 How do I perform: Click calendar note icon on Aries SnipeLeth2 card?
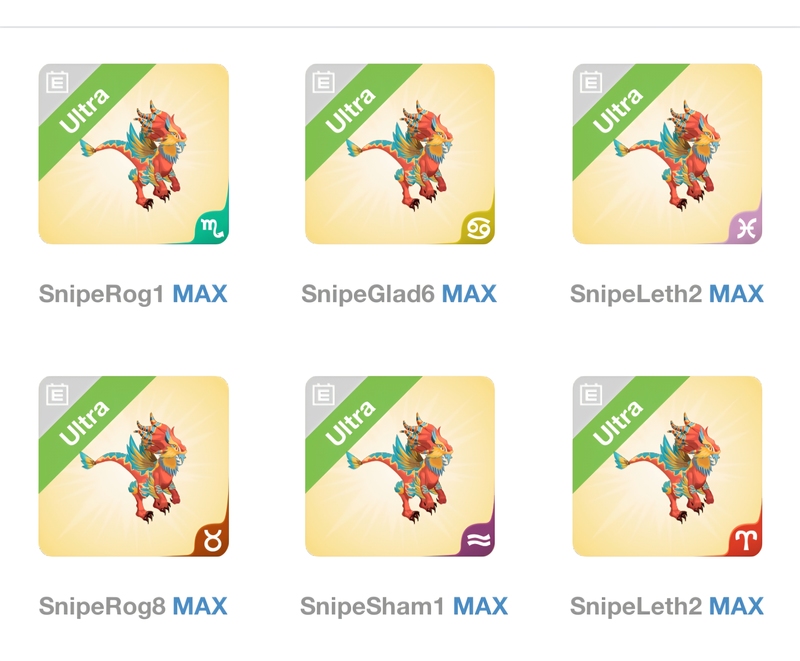point(591,394)
